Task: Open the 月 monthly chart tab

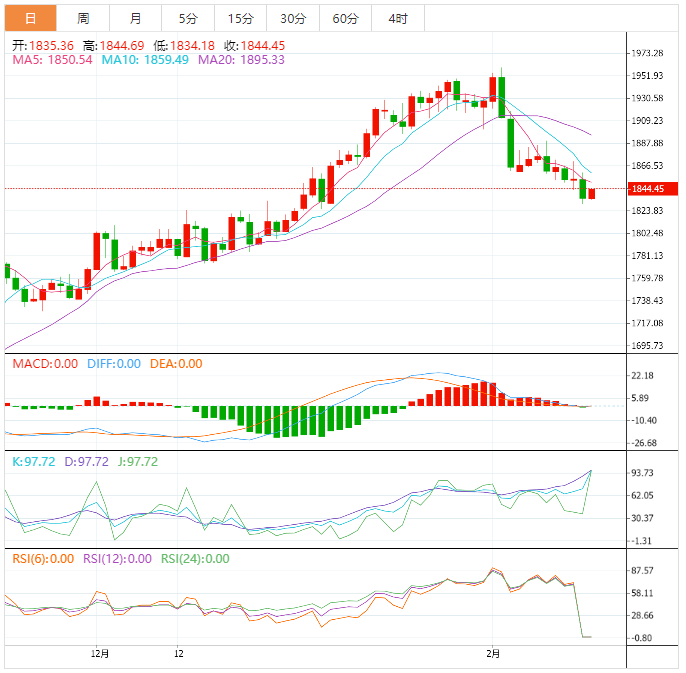Action: [135, 19]
